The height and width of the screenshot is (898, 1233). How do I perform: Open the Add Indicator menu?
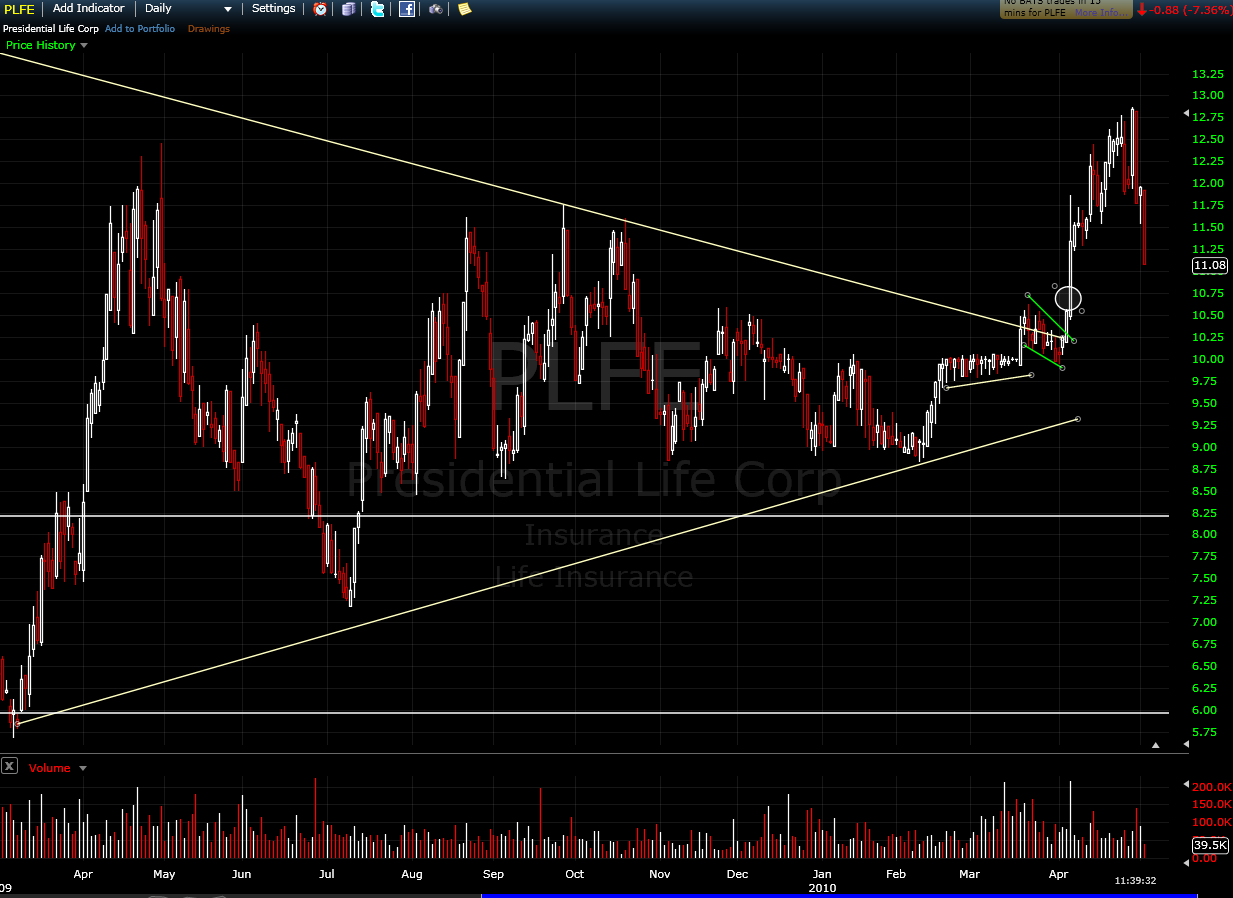click(89, 8)
